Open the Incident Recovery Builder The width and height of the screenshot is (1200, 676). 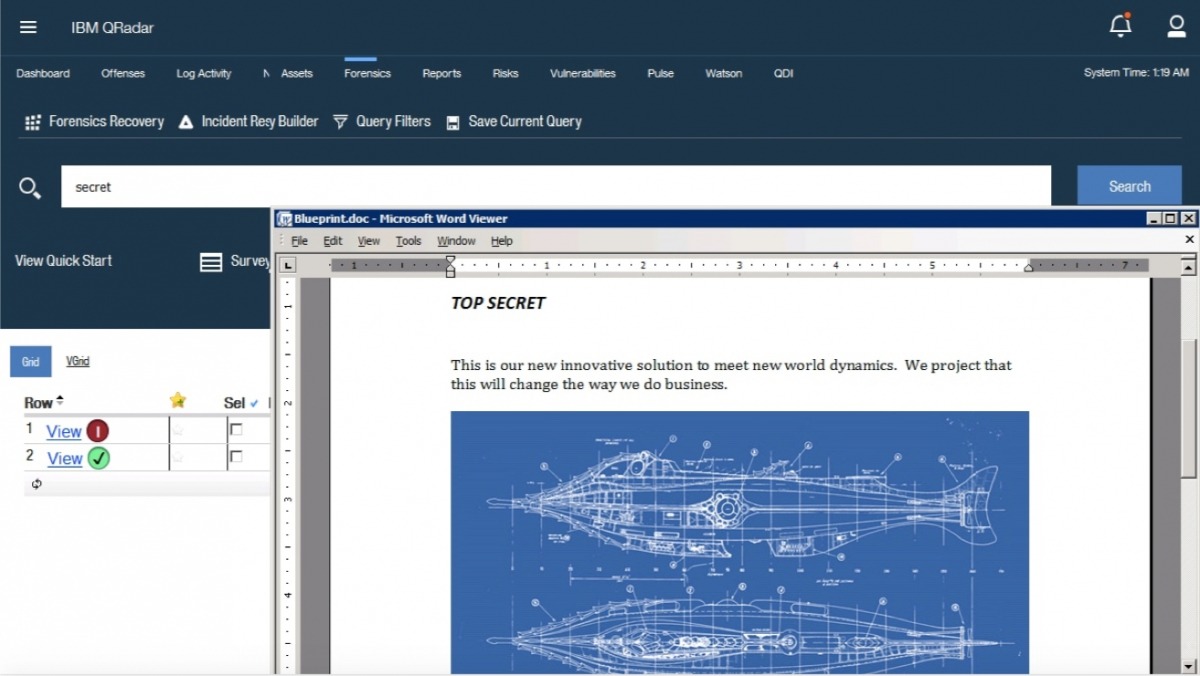click(x=248, y=121)
